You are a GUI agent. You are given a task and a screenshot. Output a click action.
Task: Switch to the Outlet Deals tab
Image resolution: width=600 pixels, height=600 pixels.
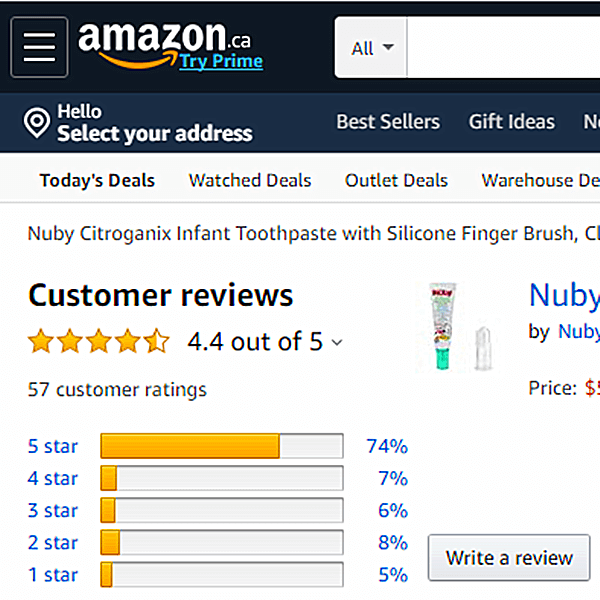coord(396,181)
